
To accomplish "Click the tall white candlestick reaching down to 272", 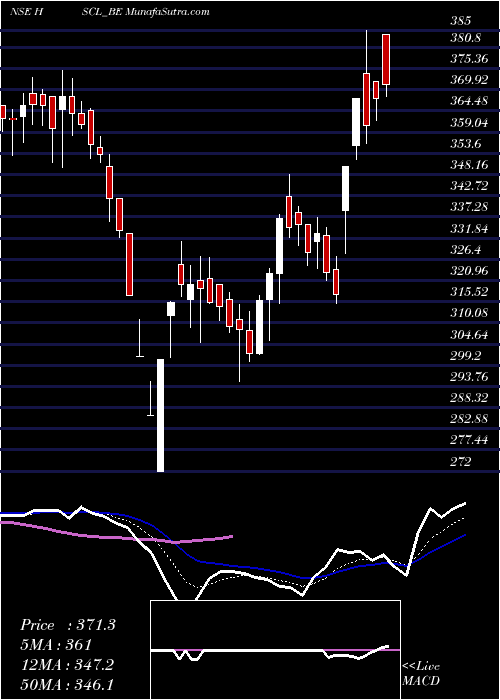I will 160,415.
